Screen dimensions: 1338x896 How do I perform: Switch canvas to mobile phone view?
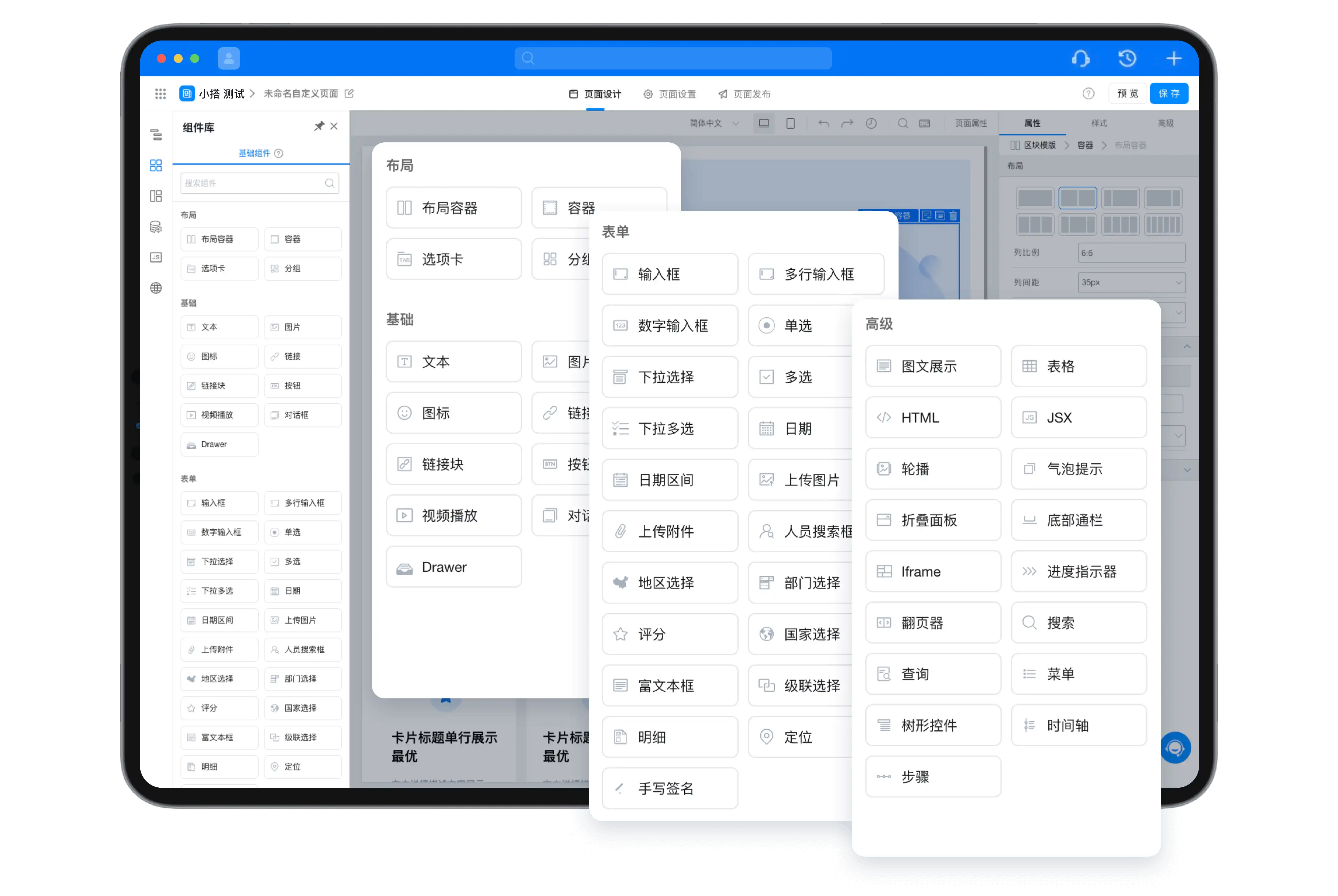click(790, 123)
